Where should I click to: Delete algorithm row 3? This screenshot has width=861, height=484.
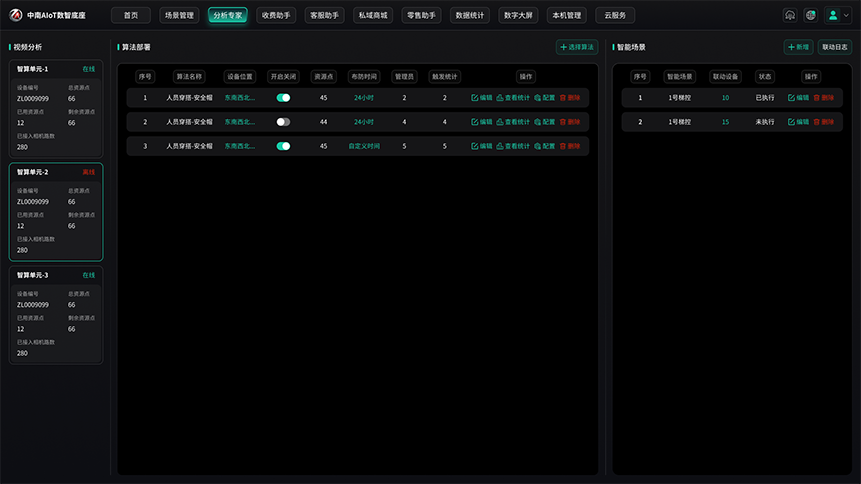point(570,146)
